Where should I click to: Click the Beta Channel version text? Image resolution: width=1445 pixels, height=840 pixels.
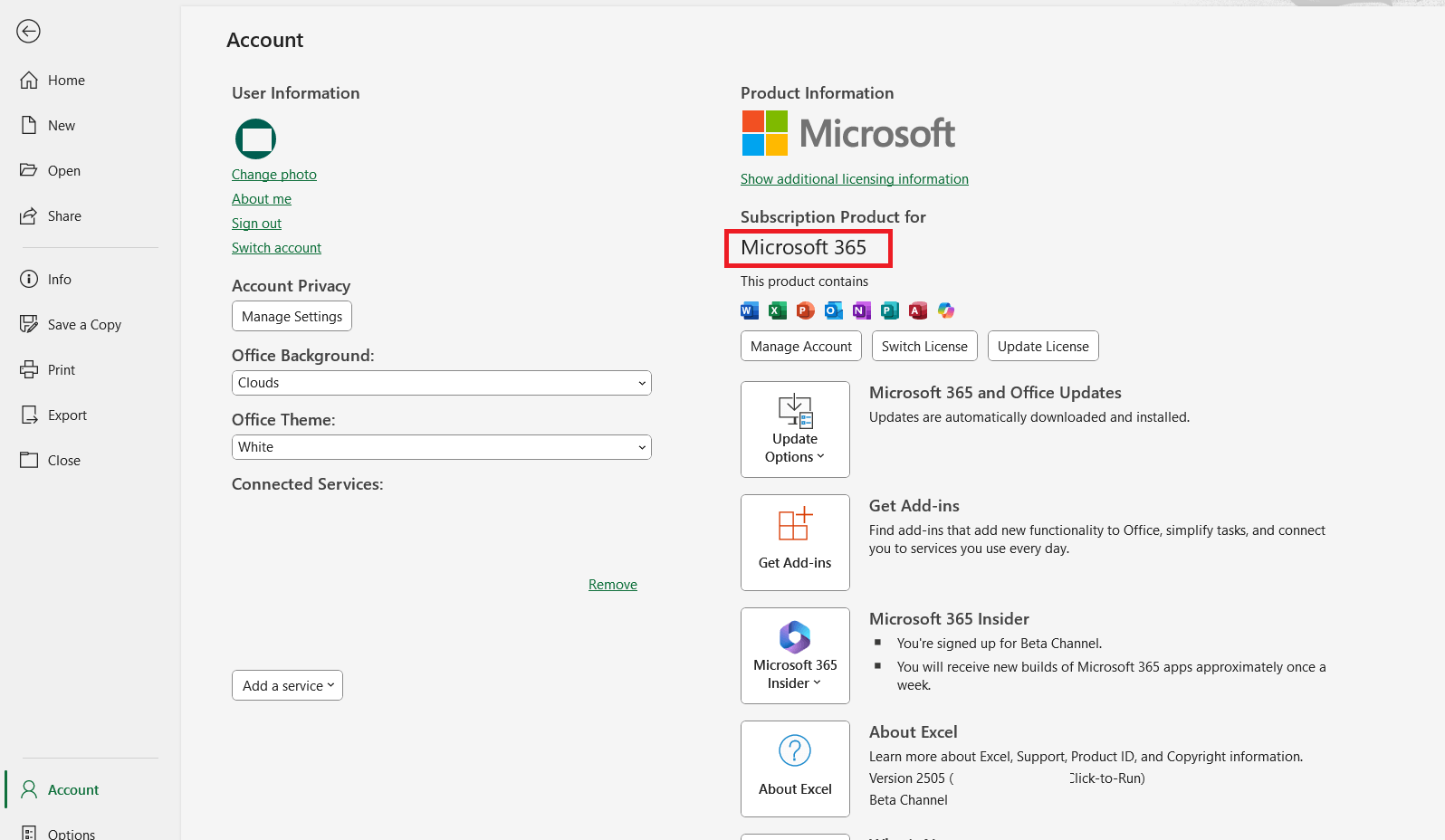coord(908,800)
